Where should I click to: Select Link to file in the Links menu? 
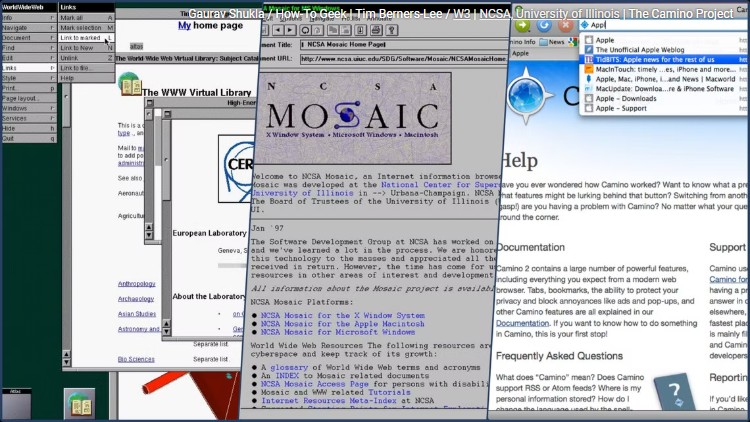pos(87,68)
